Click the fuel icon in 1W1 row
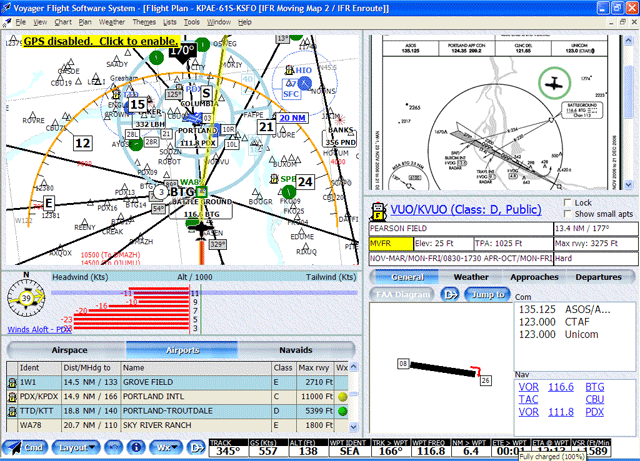The image size is (640, 461). (12, 383)
